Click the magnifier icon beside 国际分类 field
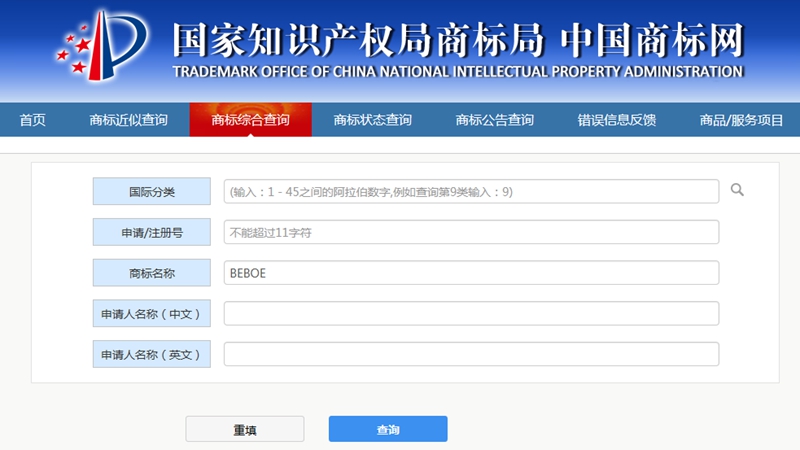This screenshot has width=800, height=450. pos(737,190)
